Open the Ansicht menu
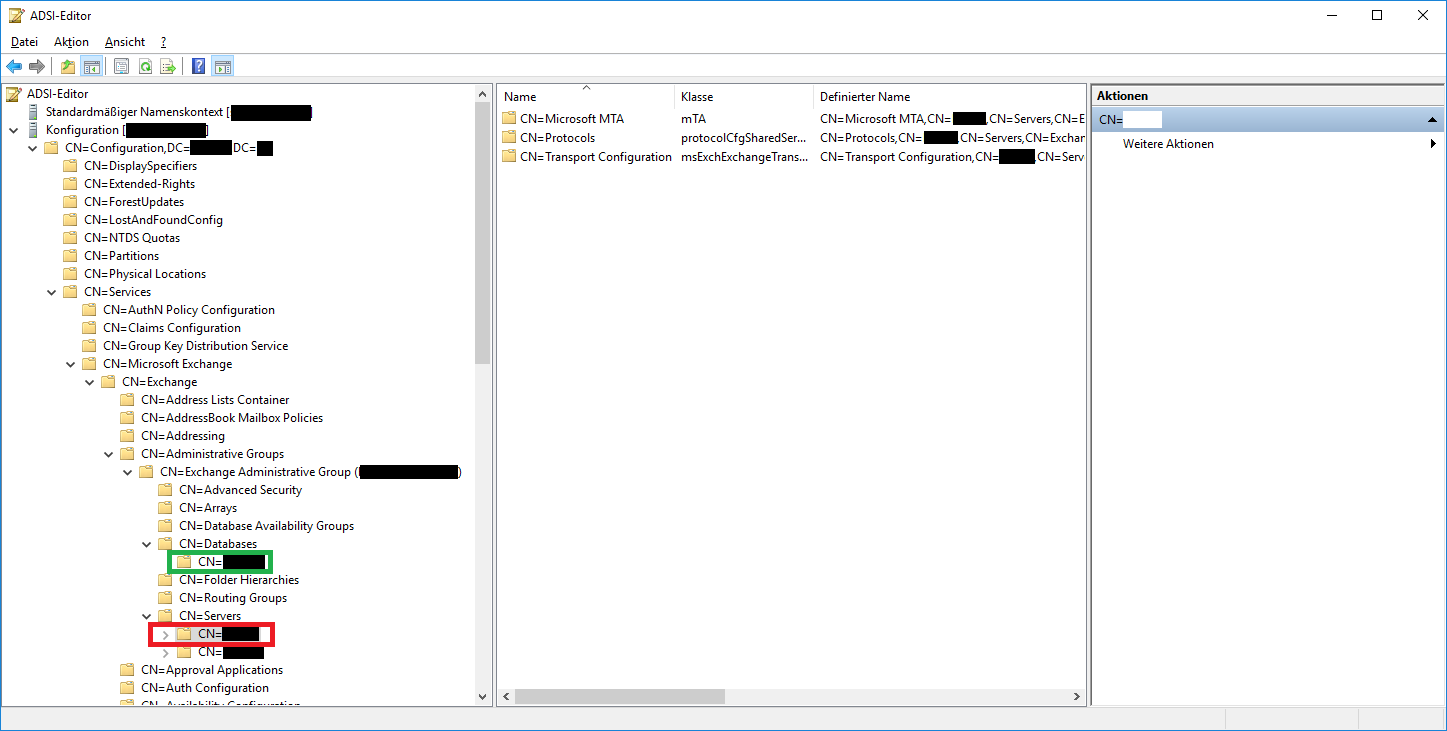 coord(125,42)
